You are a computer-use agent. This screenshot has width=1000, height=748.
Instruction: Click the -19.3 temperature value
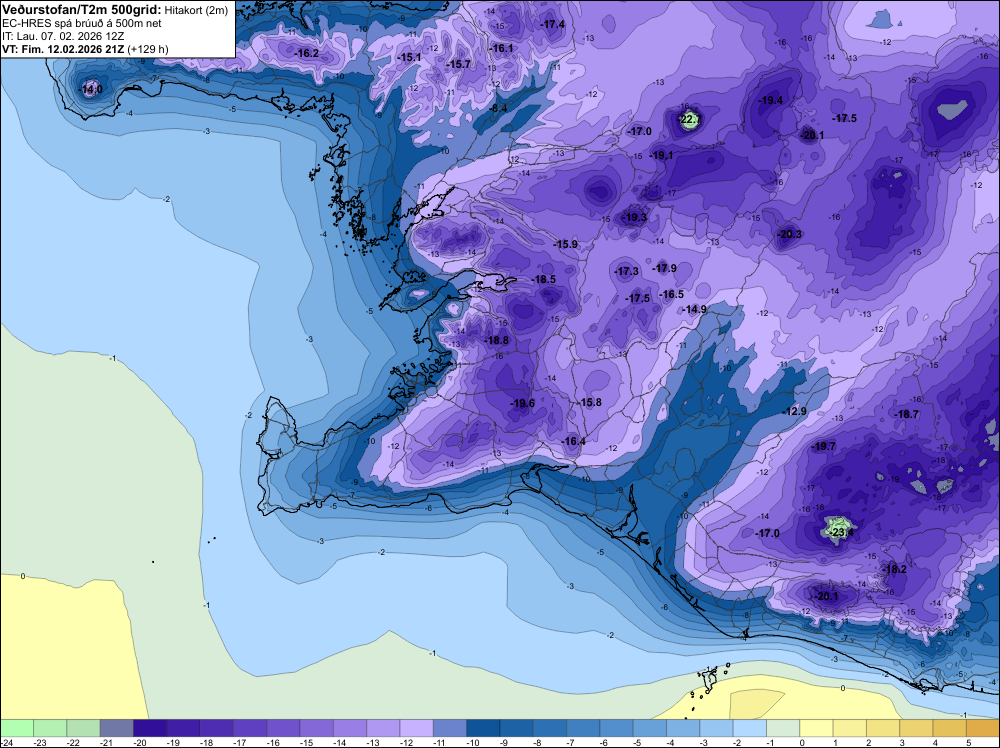tap(635, 217)
